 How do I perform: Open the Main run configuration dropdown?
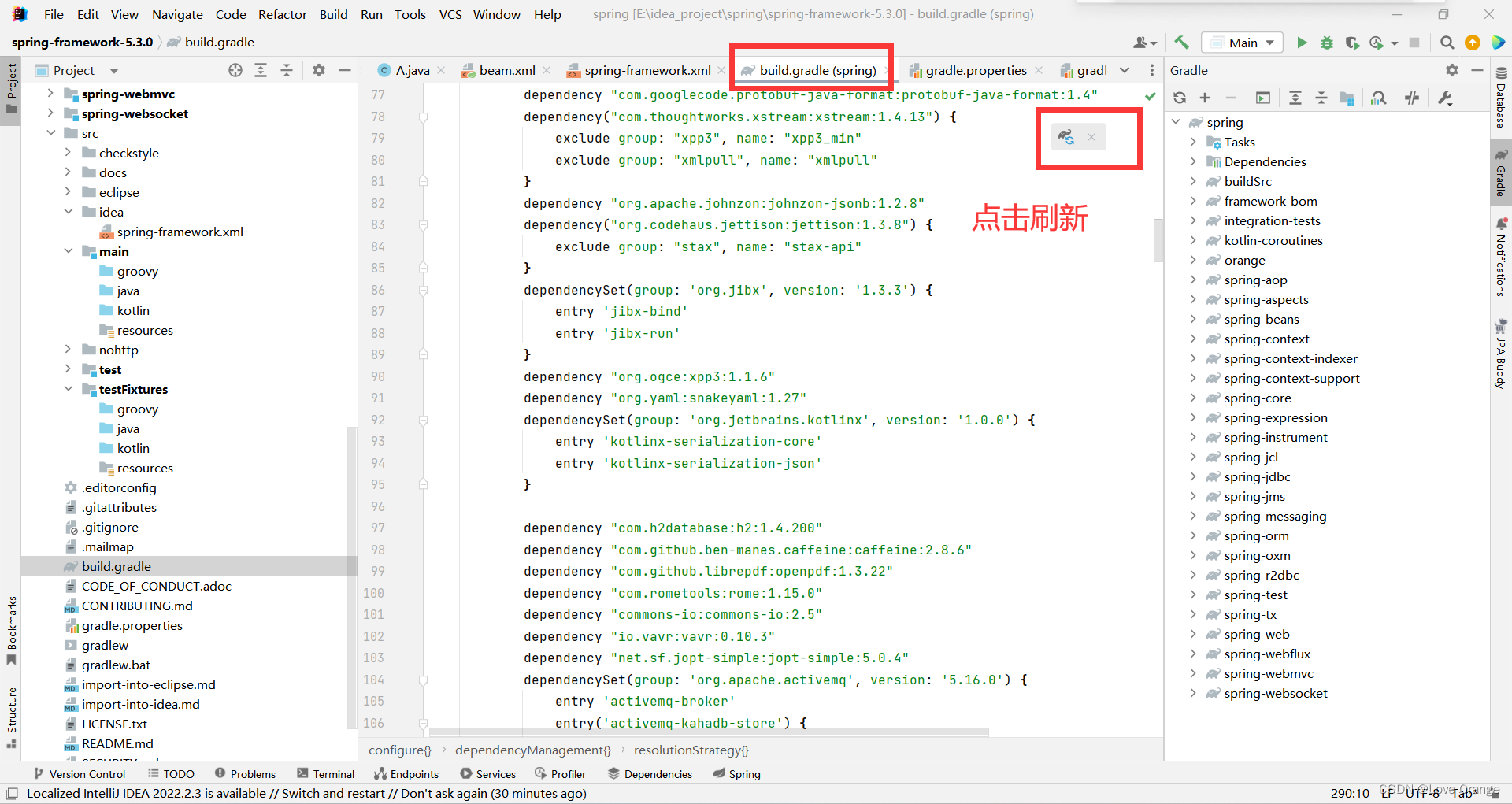[1243, 43]
